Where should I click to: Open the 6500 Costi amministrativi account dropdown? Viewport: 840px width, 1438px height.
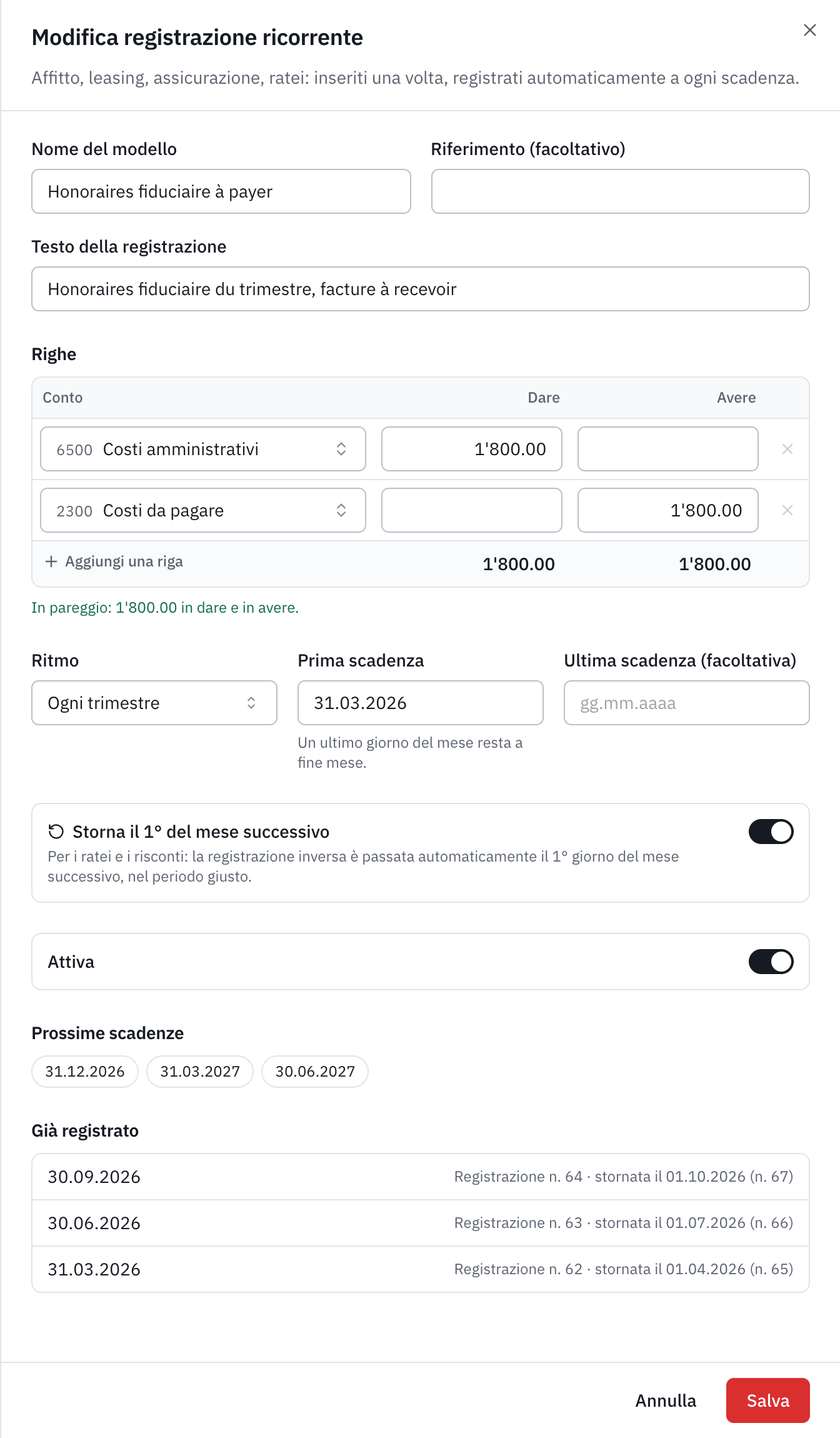pyautogui.click(x=203, y=449)
